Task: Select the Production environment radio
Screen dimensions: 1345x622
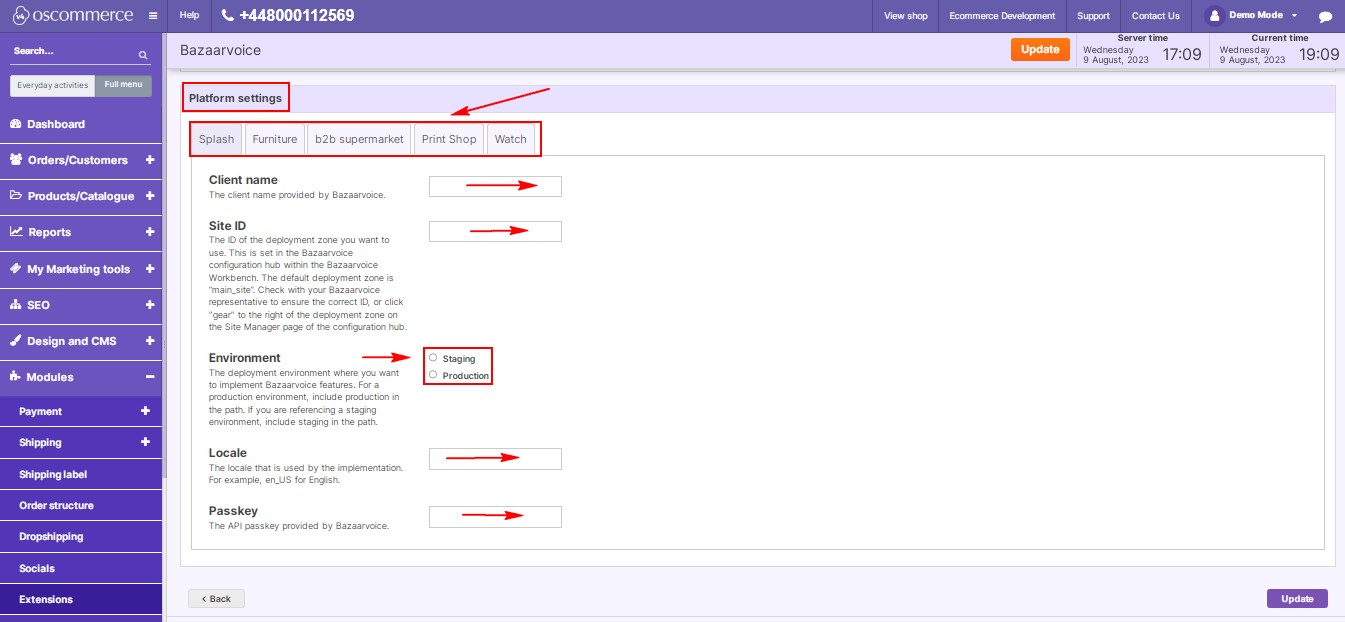Action: (x=432, y=374)
